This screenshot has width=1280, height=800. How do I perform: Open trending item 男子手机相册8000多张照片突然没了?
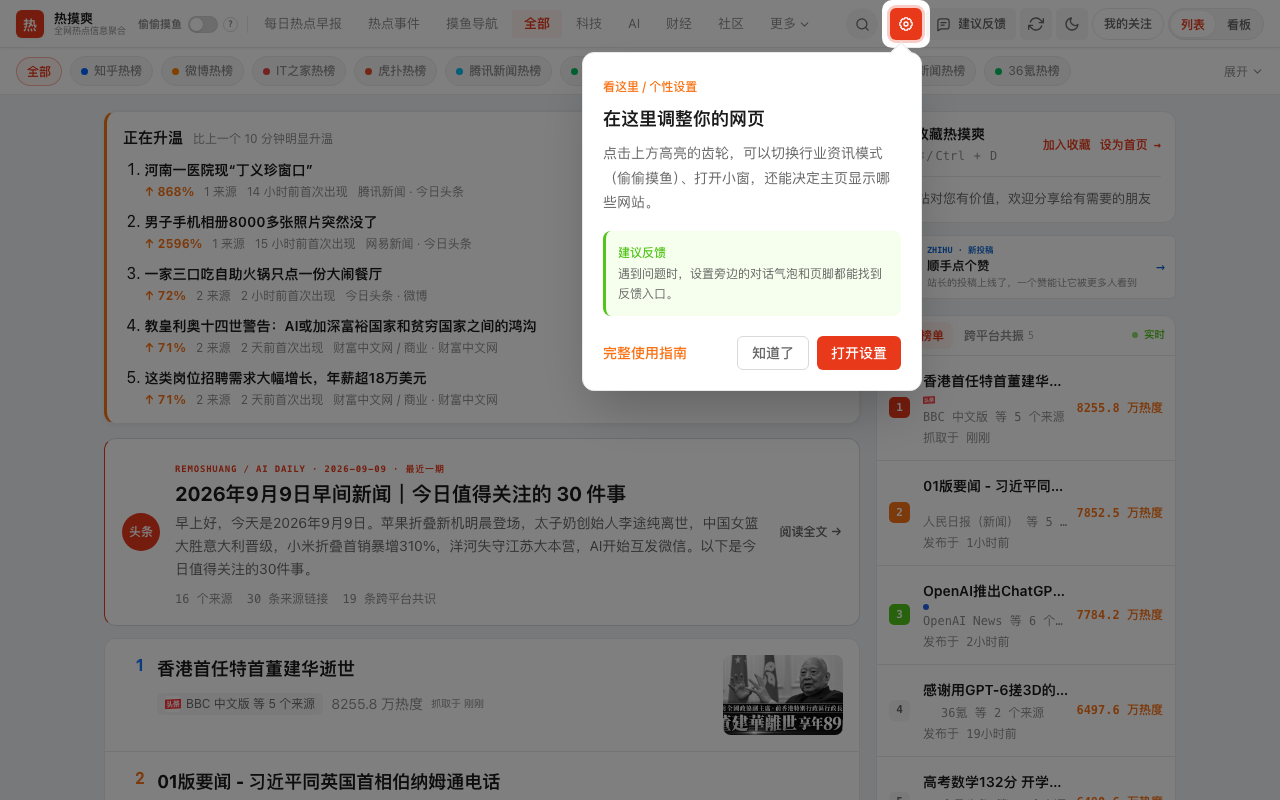click(x=261, y=222)
